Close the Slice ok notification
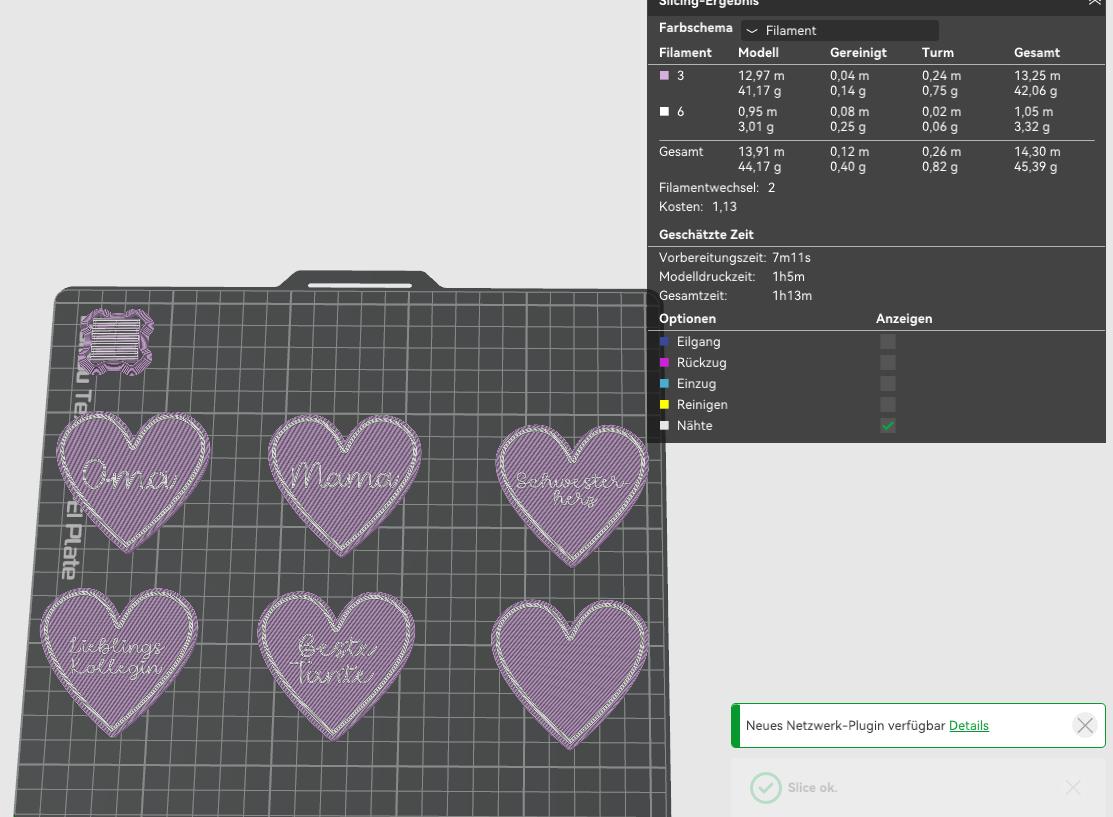The image size is (1113, 817). click(x=1073, y=787)
